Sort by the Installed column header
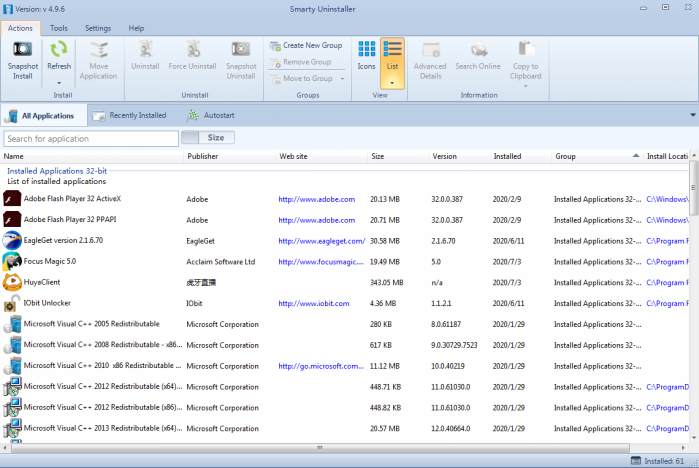Screen dimensions: 699x468 pos(521,156)
